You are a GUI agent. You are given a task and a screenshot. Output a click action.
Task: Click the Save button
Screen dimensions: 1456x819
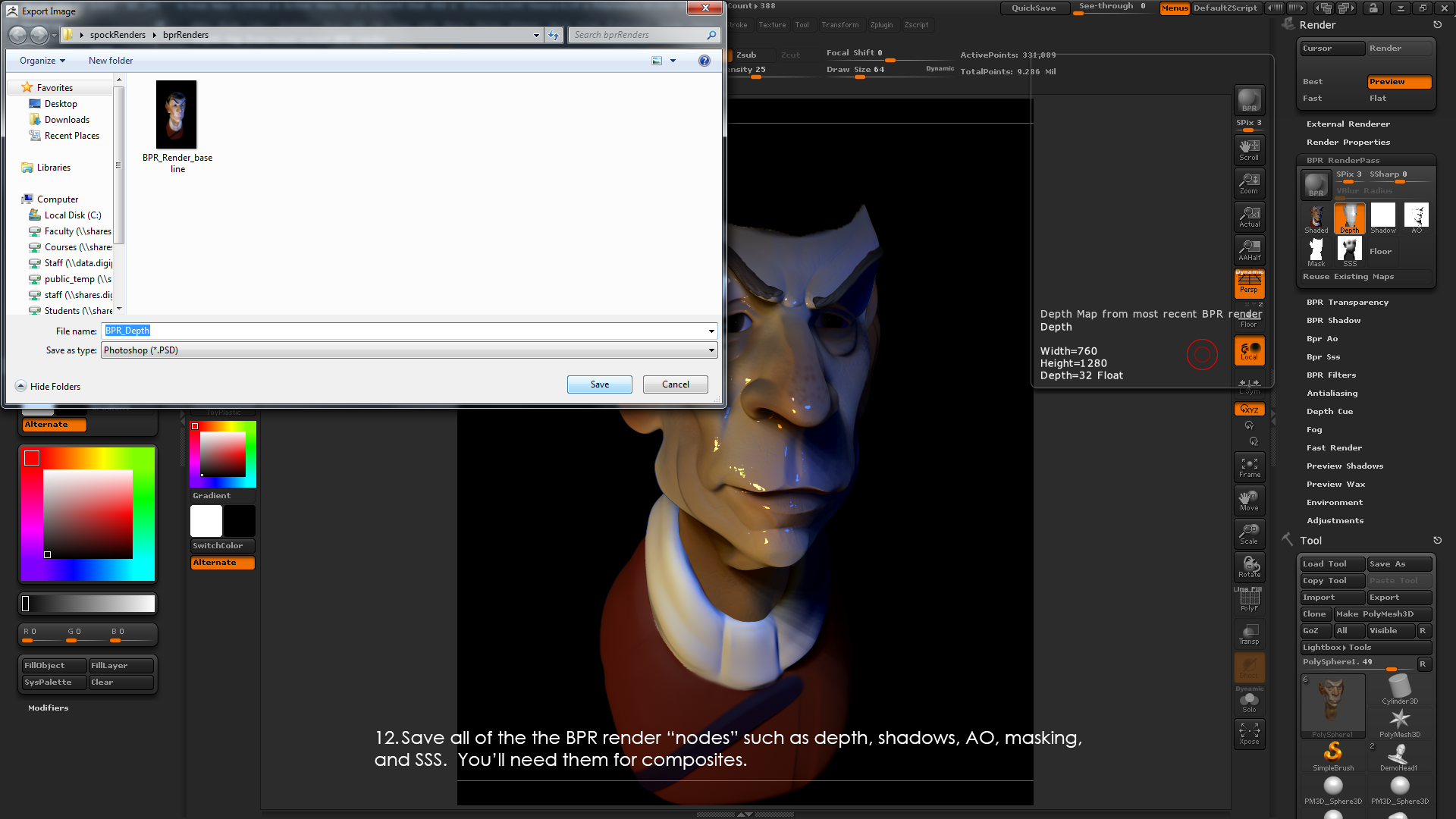click(x=599, y=384)
